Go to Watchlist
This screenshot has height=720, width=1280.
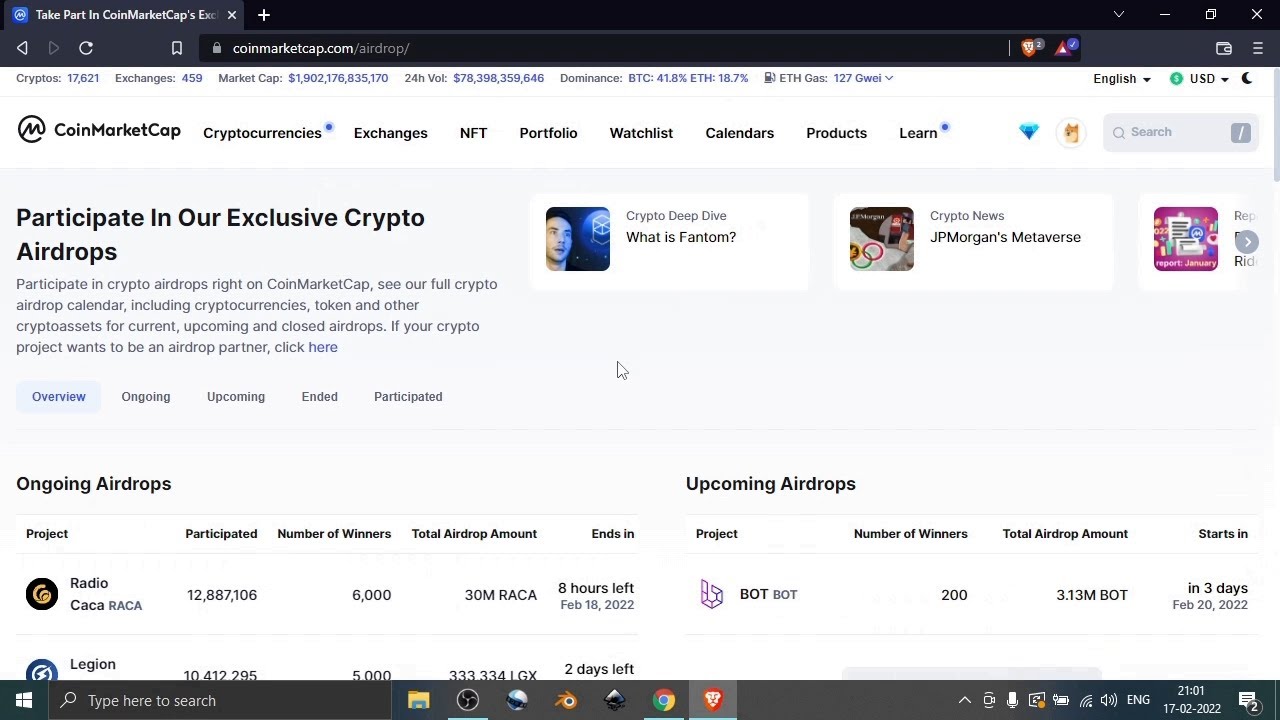tap(641, 133)
